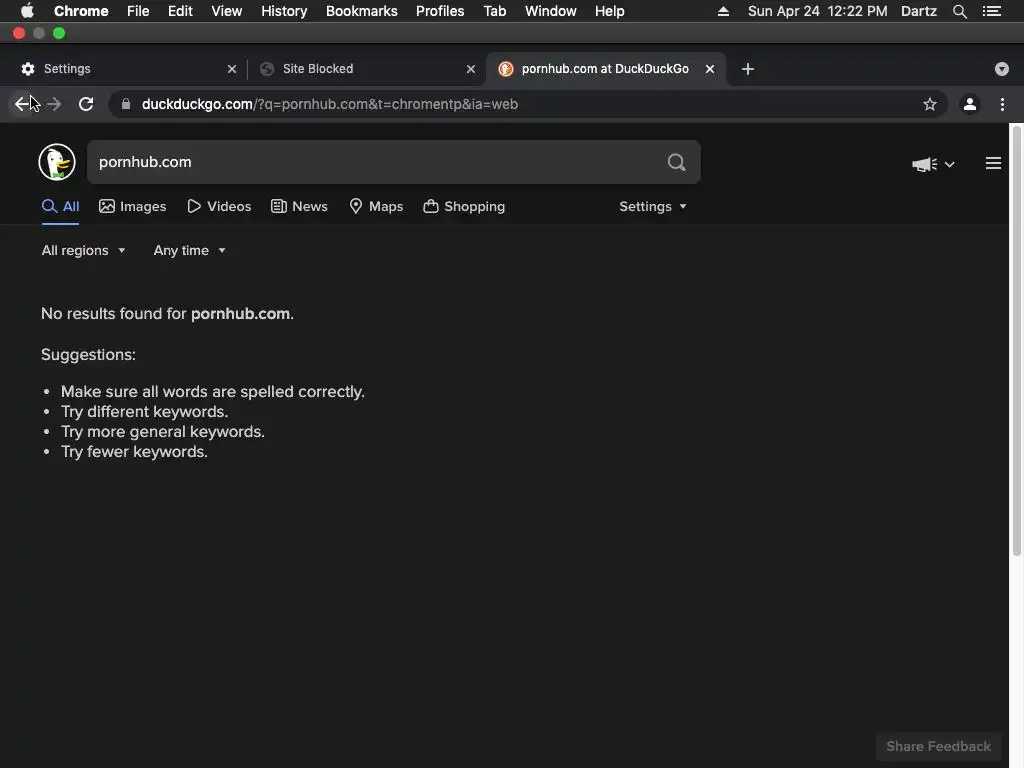Switch to the Site Blocked tab
This screenshot has height=768, width=1024.
coord(366,69)
